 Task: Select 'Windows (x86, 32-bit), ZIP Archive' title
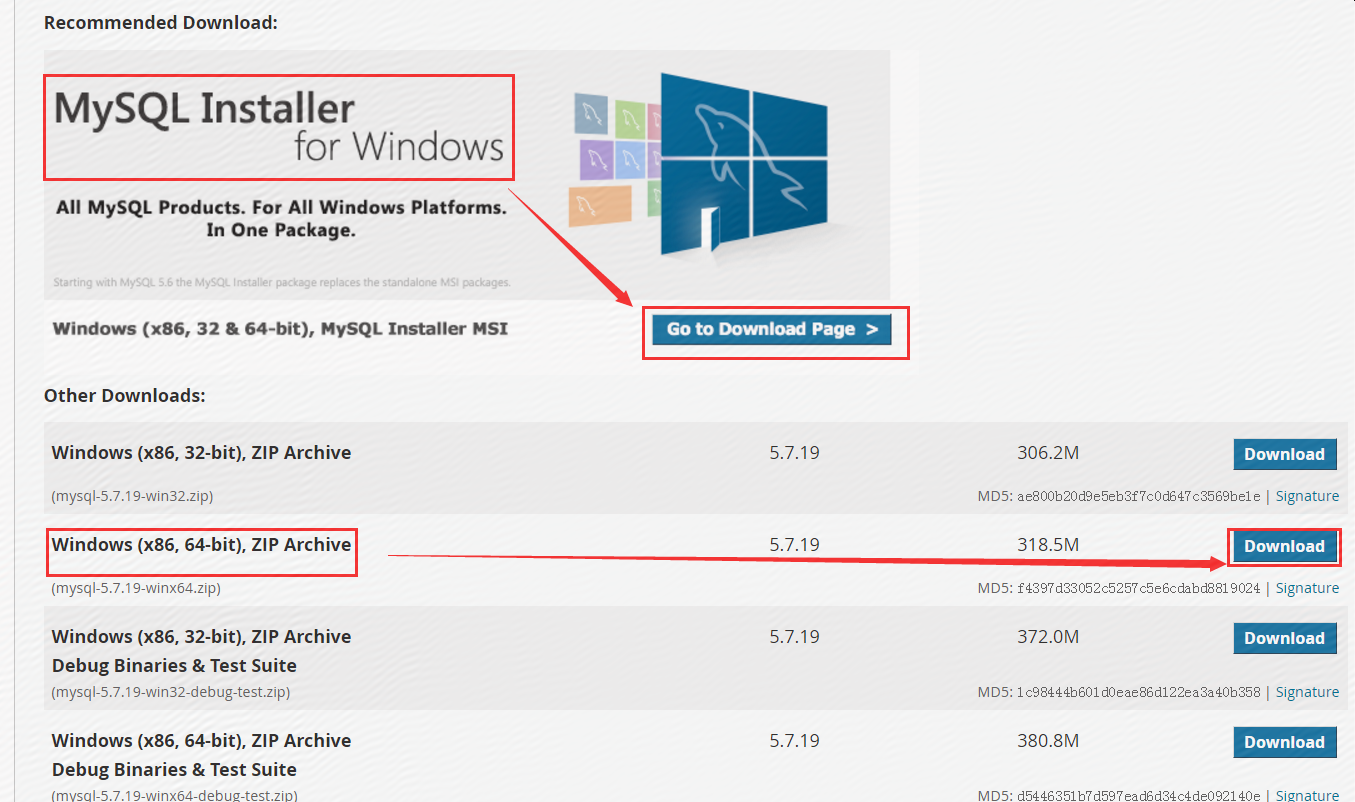[x=201, y=453]
